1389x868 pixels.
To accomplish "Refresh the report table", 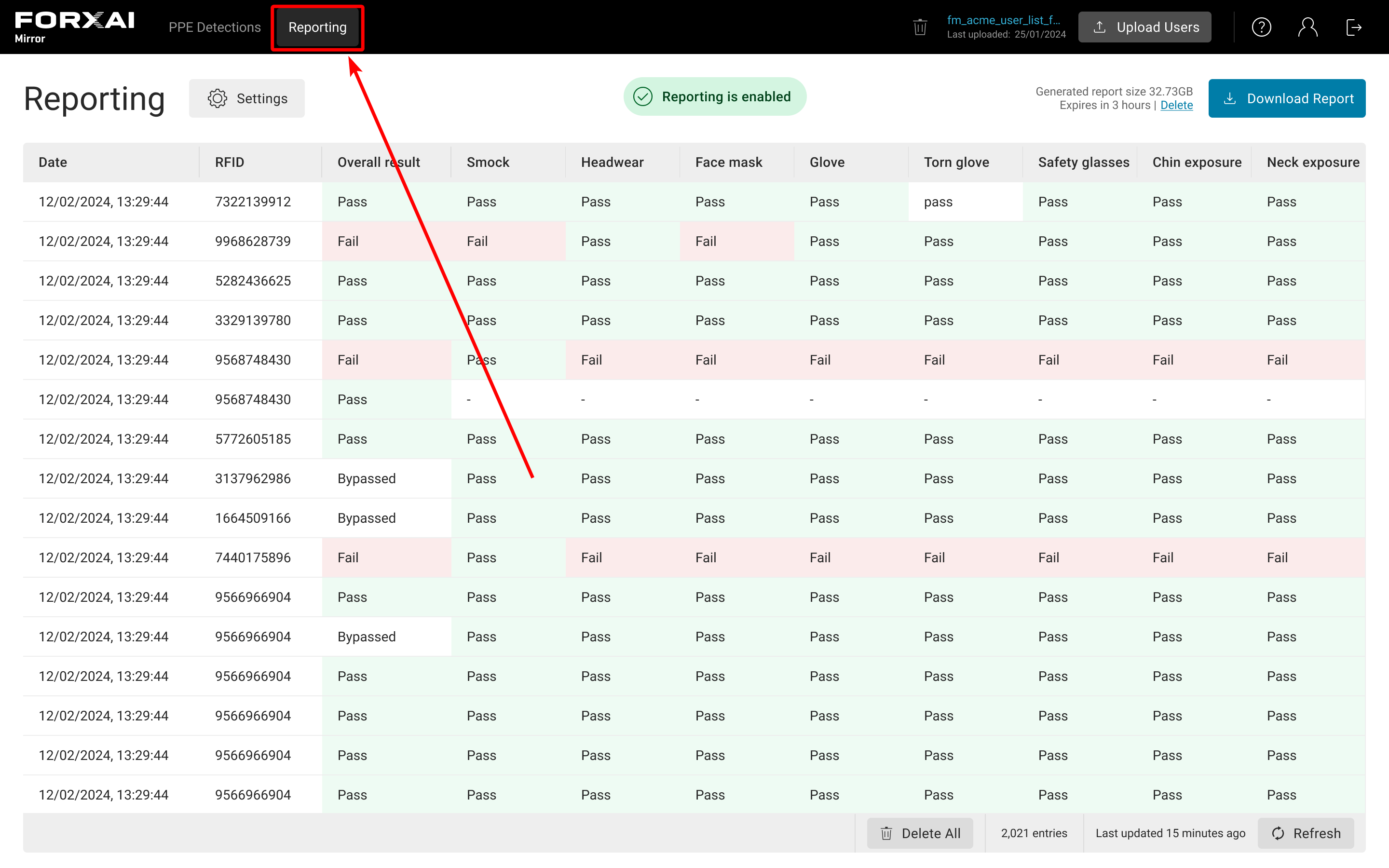I will [x=1306, y=833].
